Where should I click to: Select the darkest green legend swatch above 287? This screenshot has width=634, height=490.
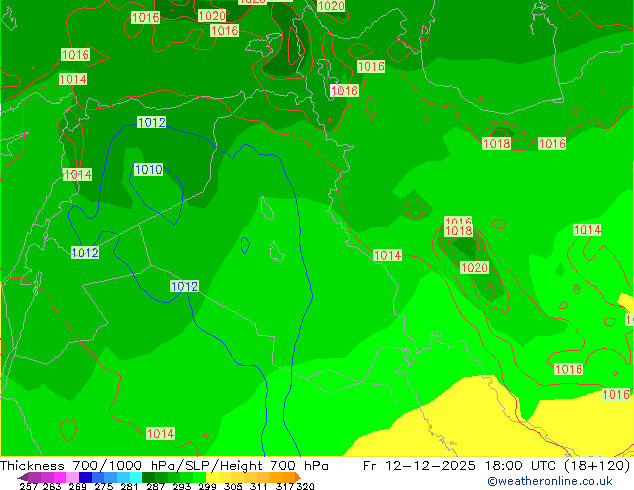coord(148,477)
